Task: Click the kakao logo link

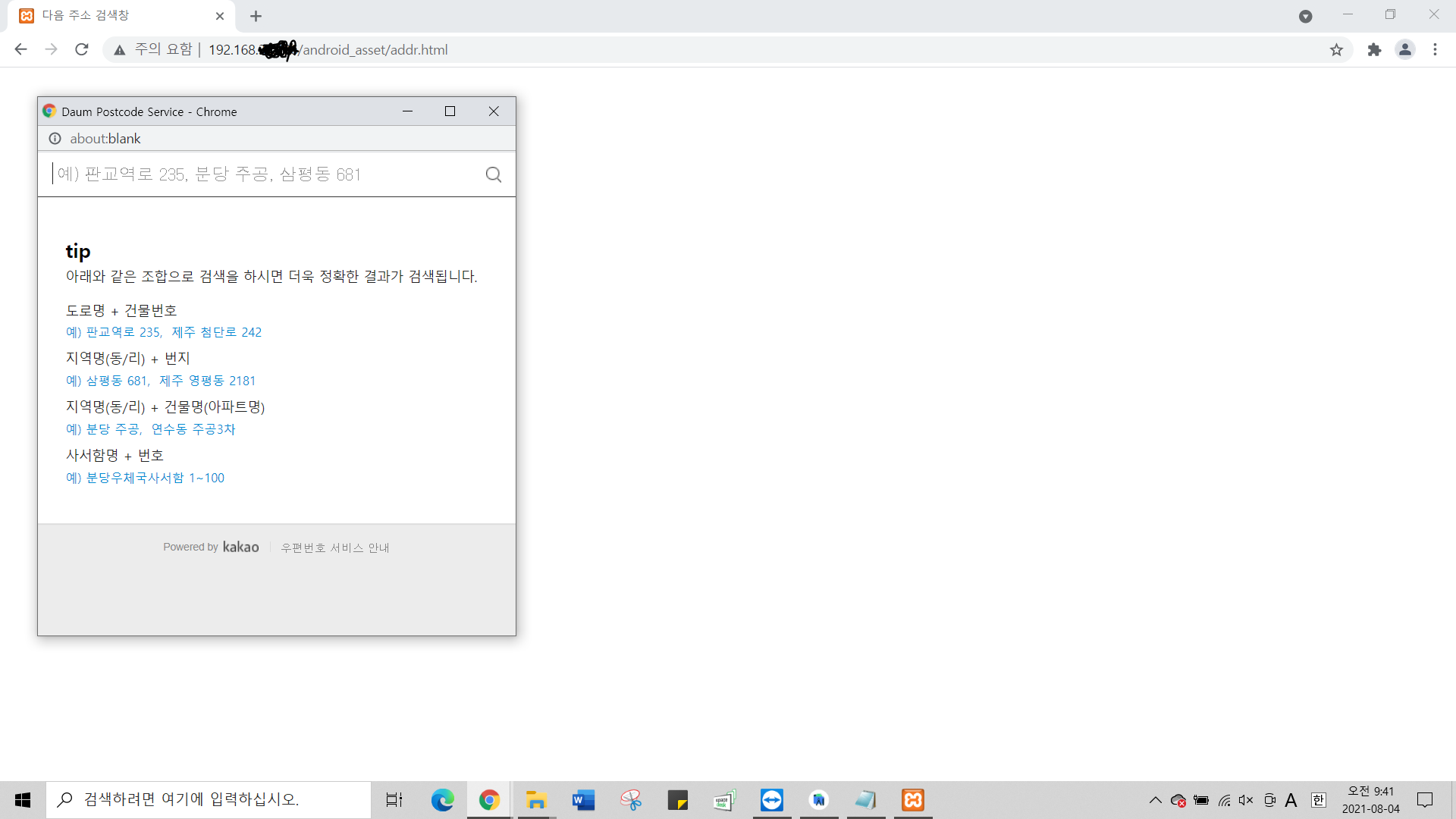Action: pyautogui.click(x=240, y=547)
